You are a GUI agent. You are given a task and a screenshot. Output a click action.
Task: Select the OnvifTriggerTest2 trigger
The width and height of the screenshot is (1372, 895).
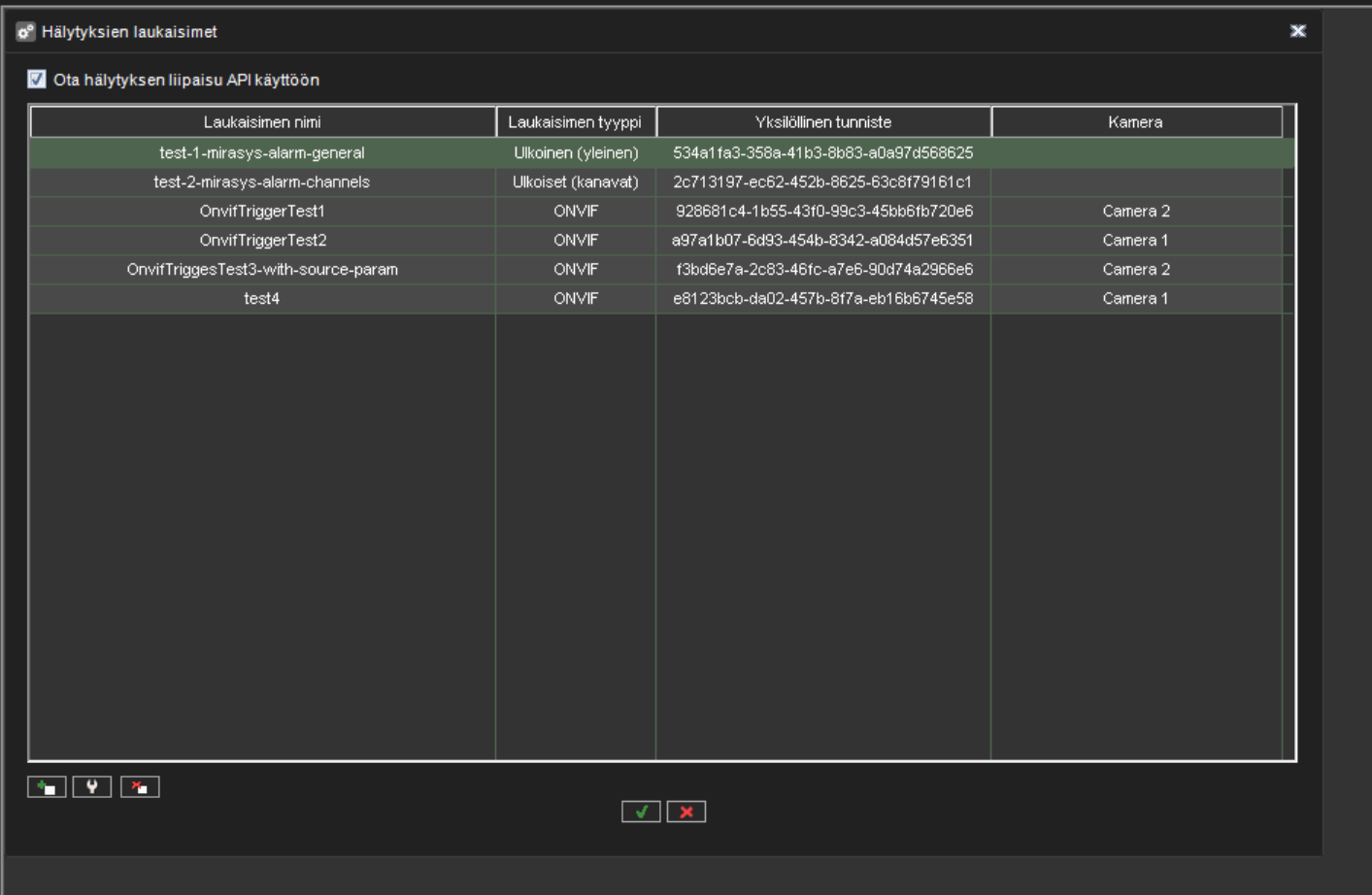click(x=262, y=240)
